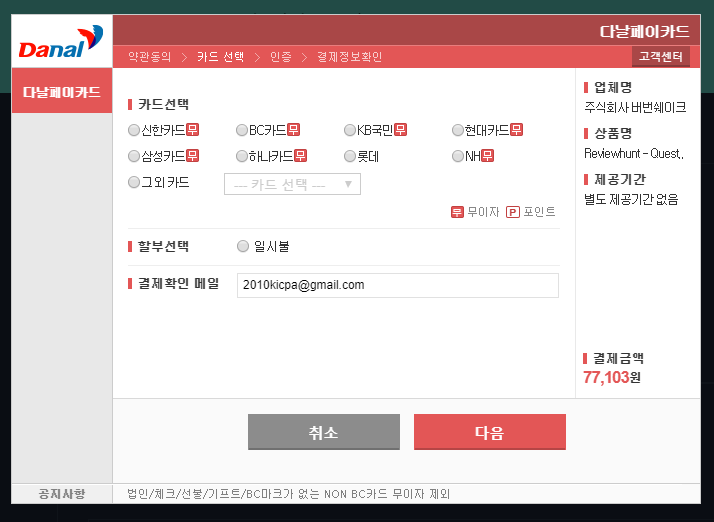The height and width of the screenshot is (522, 714).
Task: Choose 일시불 installment option
Action: point(243,246)
